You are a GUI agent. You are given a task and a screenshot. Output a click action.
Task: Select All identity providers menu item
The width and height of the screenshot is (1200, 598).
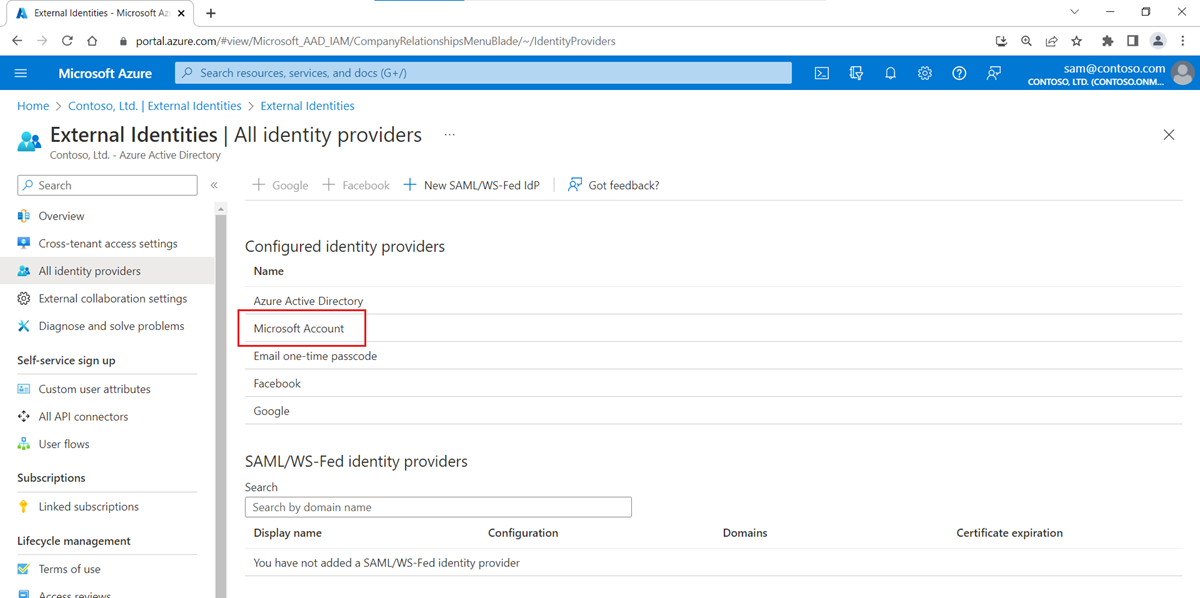tap(108, 271)
